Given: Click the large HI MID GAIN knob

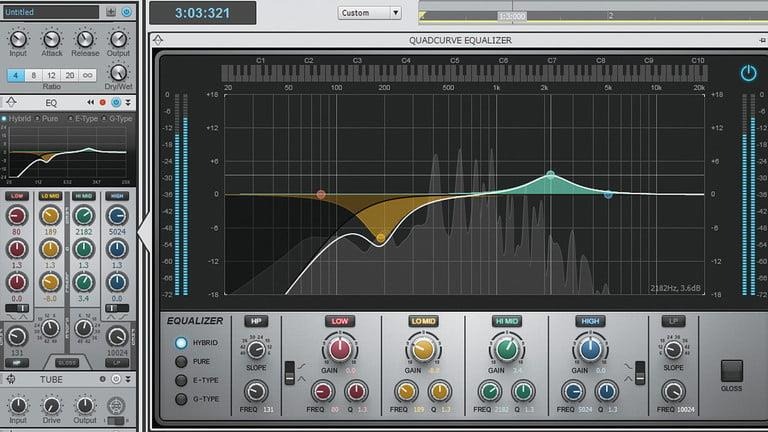Looking at the screenshot, I should pyautogui.click(x=506, y=349).
